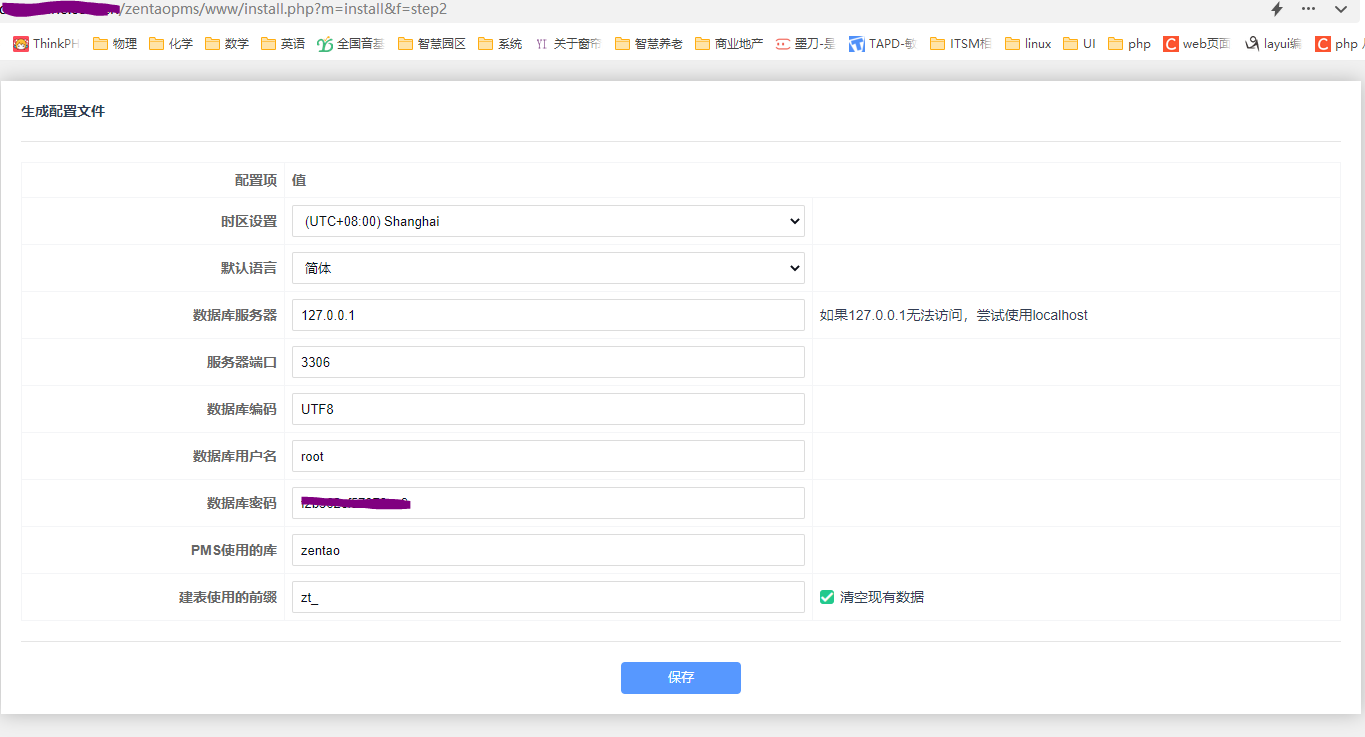Click the PMS使用的库 field with zentao

point(548,550)
